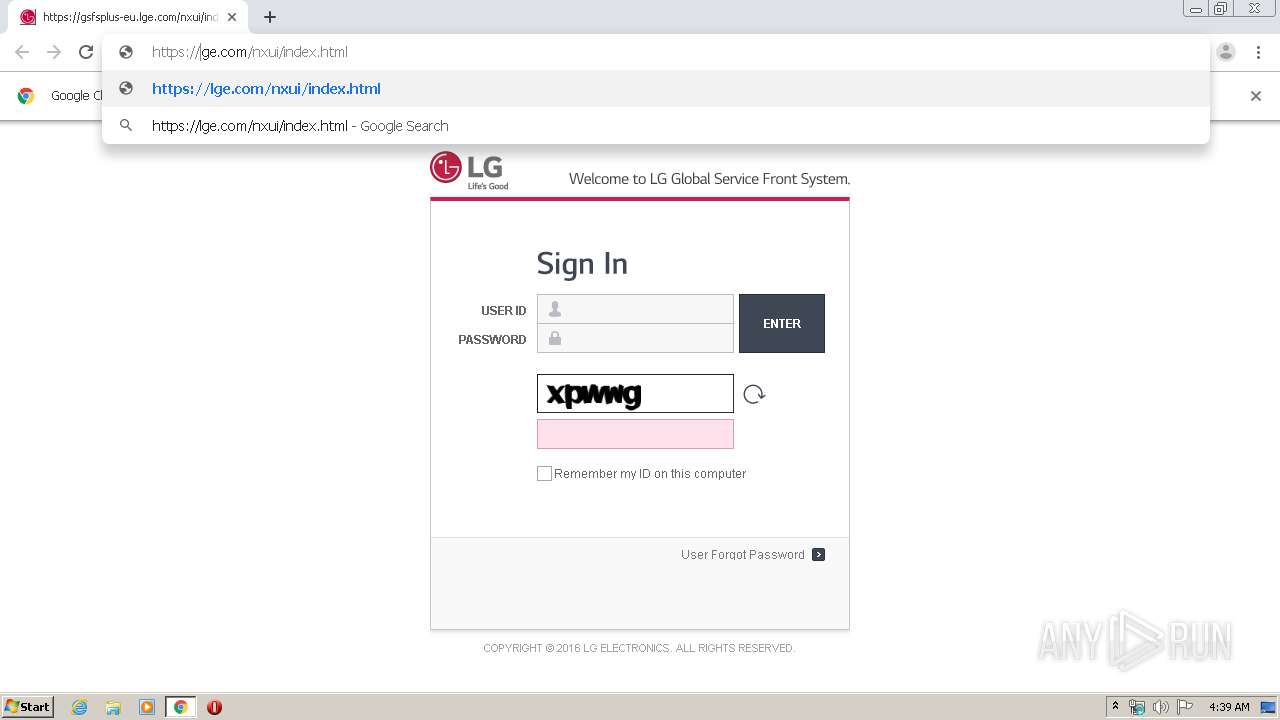
Task: Open the red Opera taskbar icon
Action: (214, 707)
